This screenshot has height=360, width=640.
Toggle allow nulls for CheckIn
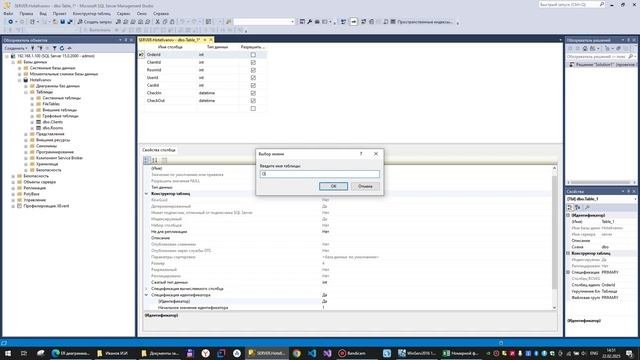253,93
